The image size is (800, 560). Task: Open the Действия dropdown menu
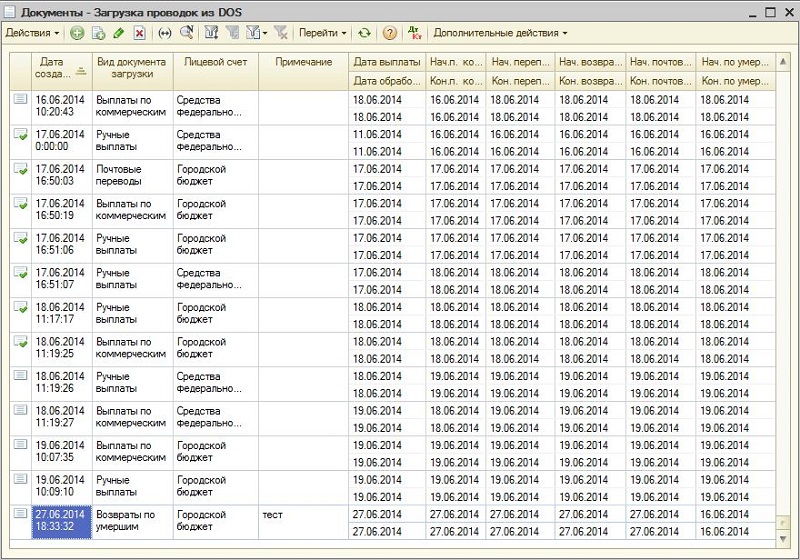[x=32, y=33]
